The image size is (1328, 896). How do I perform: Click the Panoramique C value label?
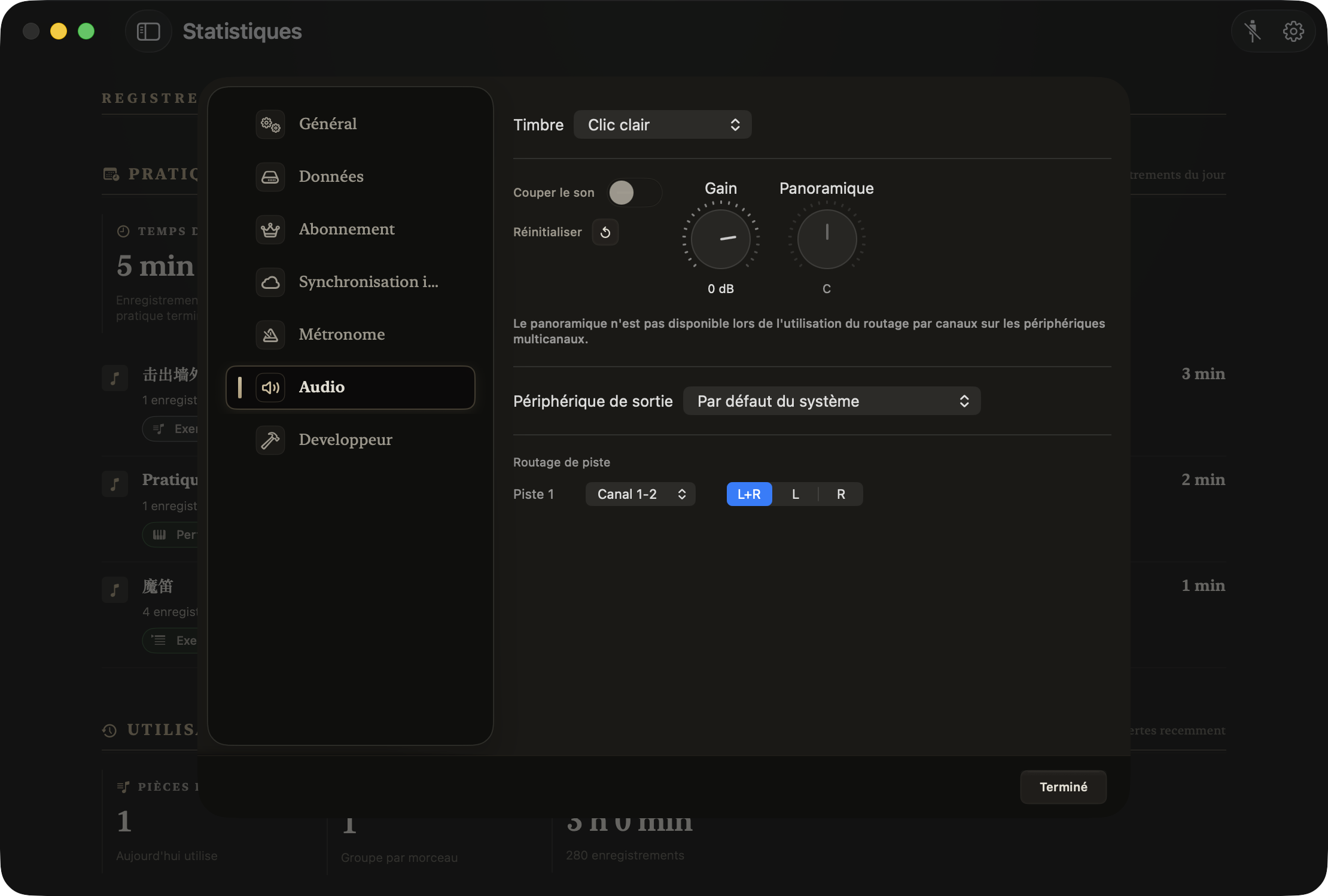(x=827, y=289)
